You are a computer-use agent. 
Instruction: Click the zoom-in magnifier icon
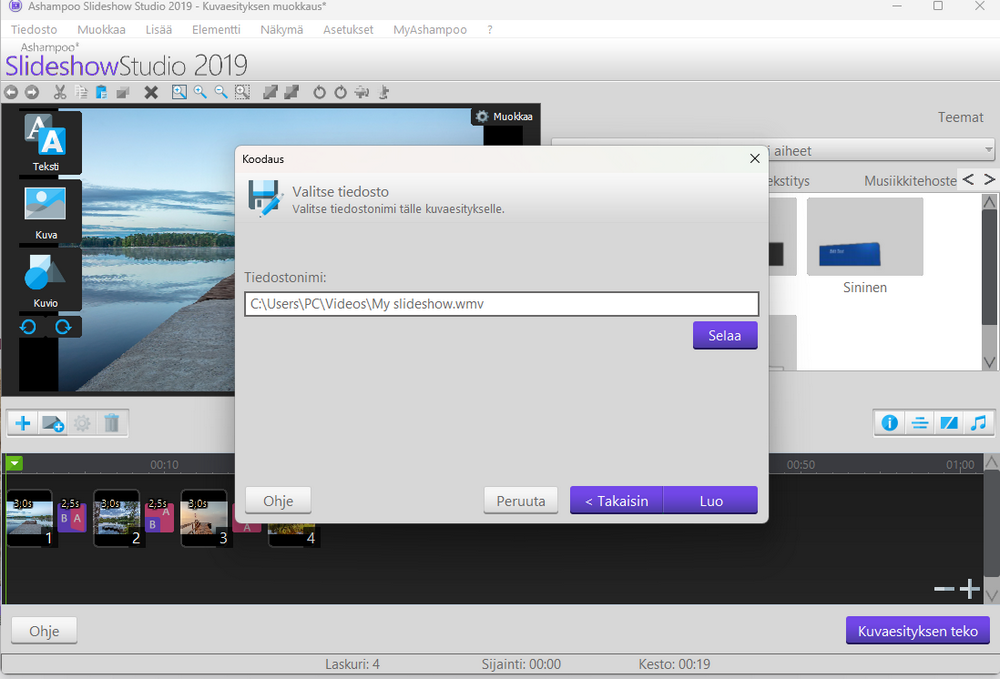pos(200,92)
